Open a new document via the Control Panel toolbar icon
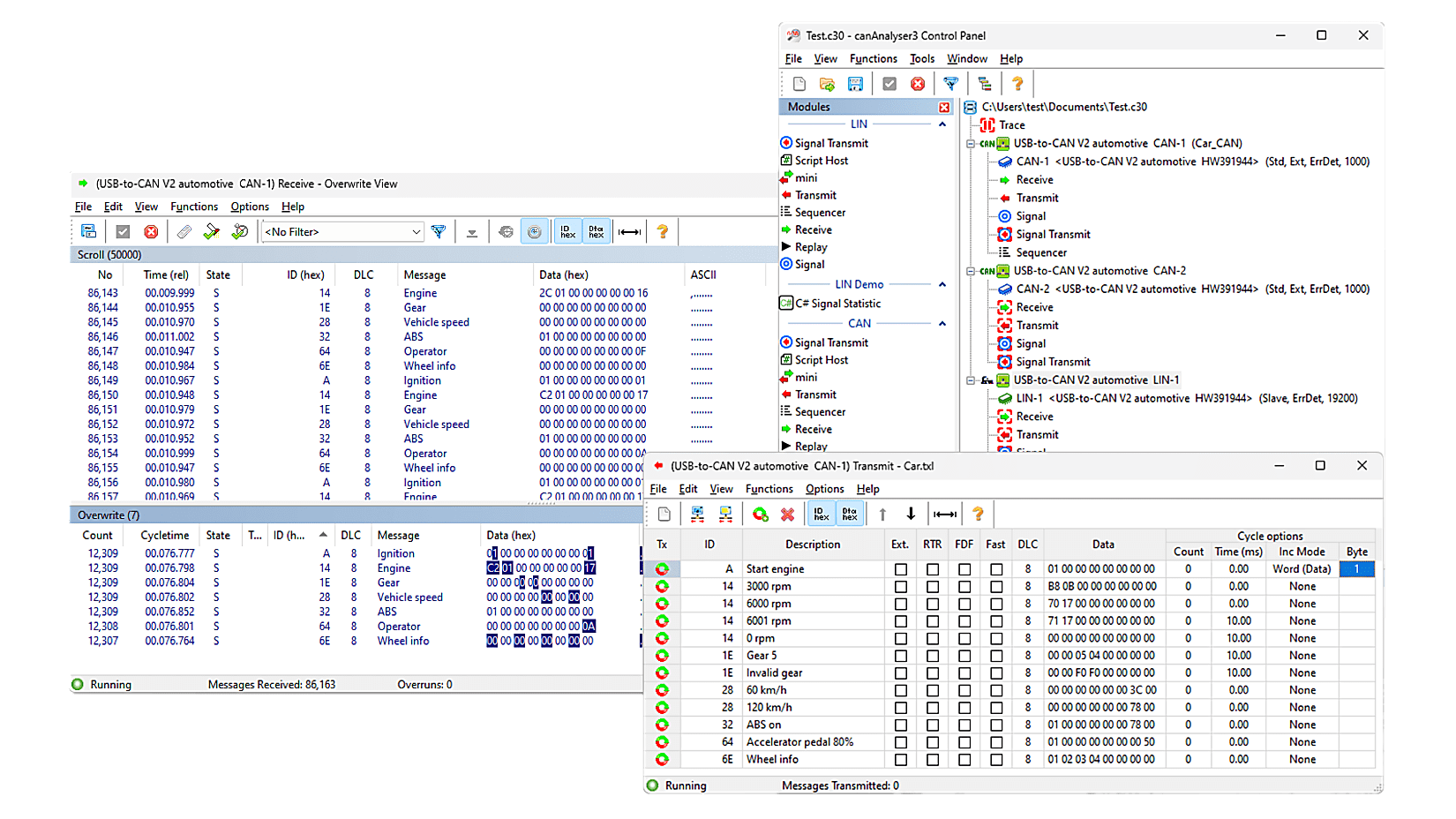Viewport: 1456px width, 819px height. [x=799, y=83]
